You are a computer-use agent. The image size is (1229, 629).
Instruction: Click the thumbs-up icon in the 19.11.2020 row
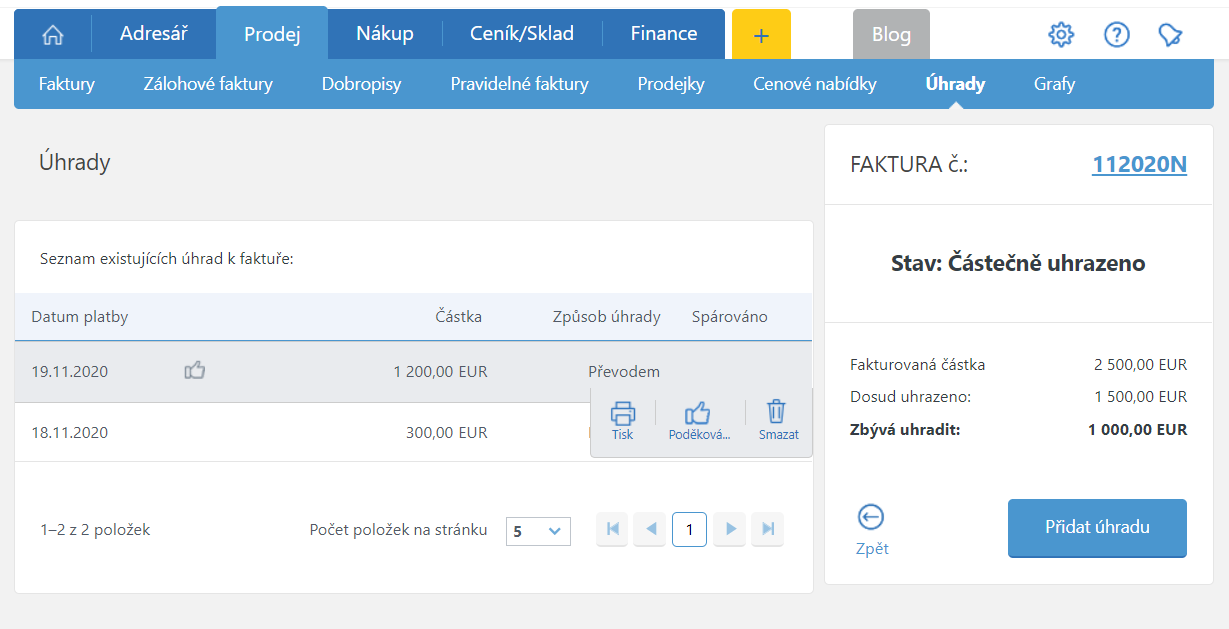pos(195,371)
